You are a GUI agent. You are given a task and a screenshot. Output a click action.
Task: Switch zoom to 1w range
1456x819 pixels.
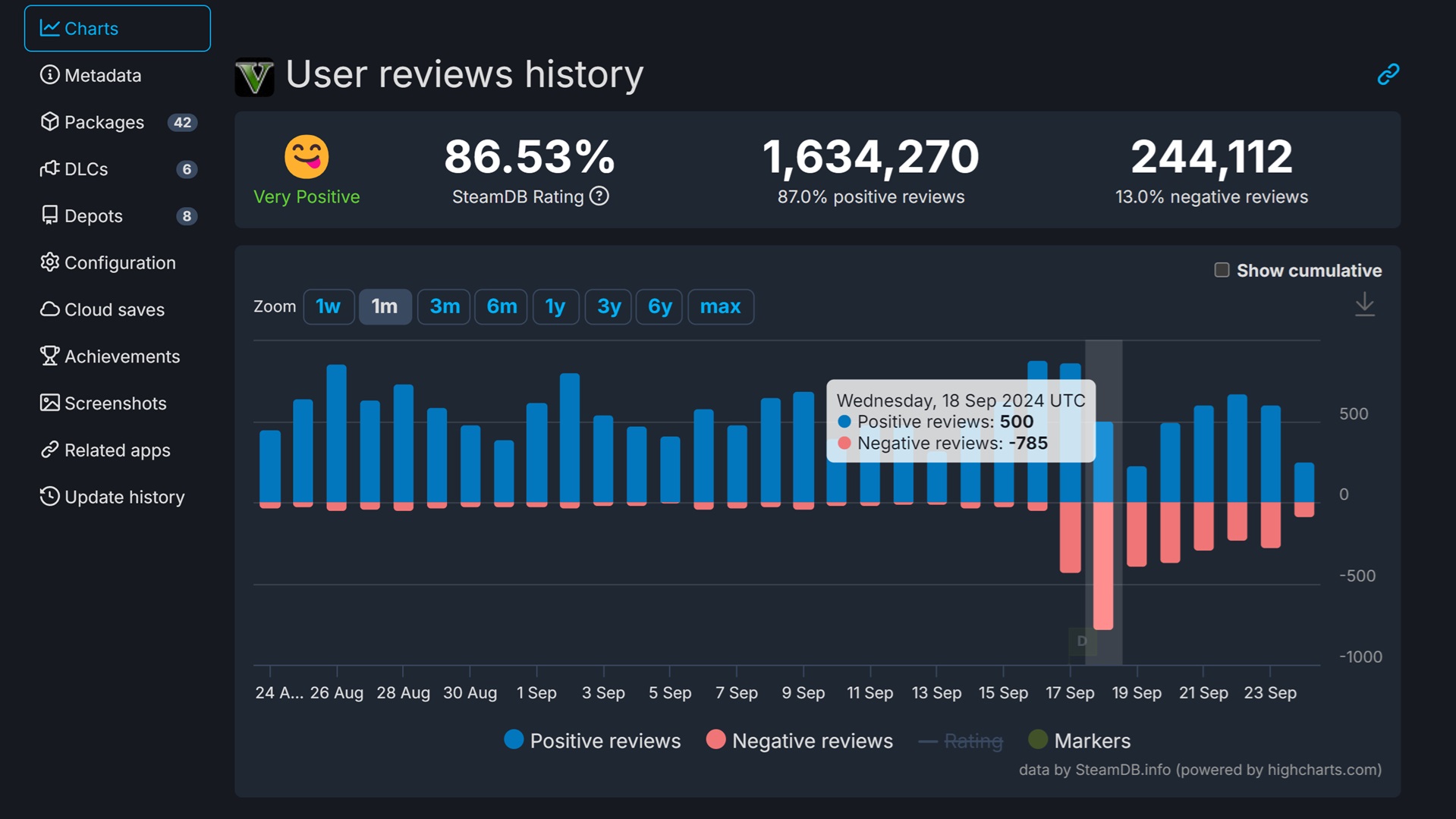click(x=329, y=306)
